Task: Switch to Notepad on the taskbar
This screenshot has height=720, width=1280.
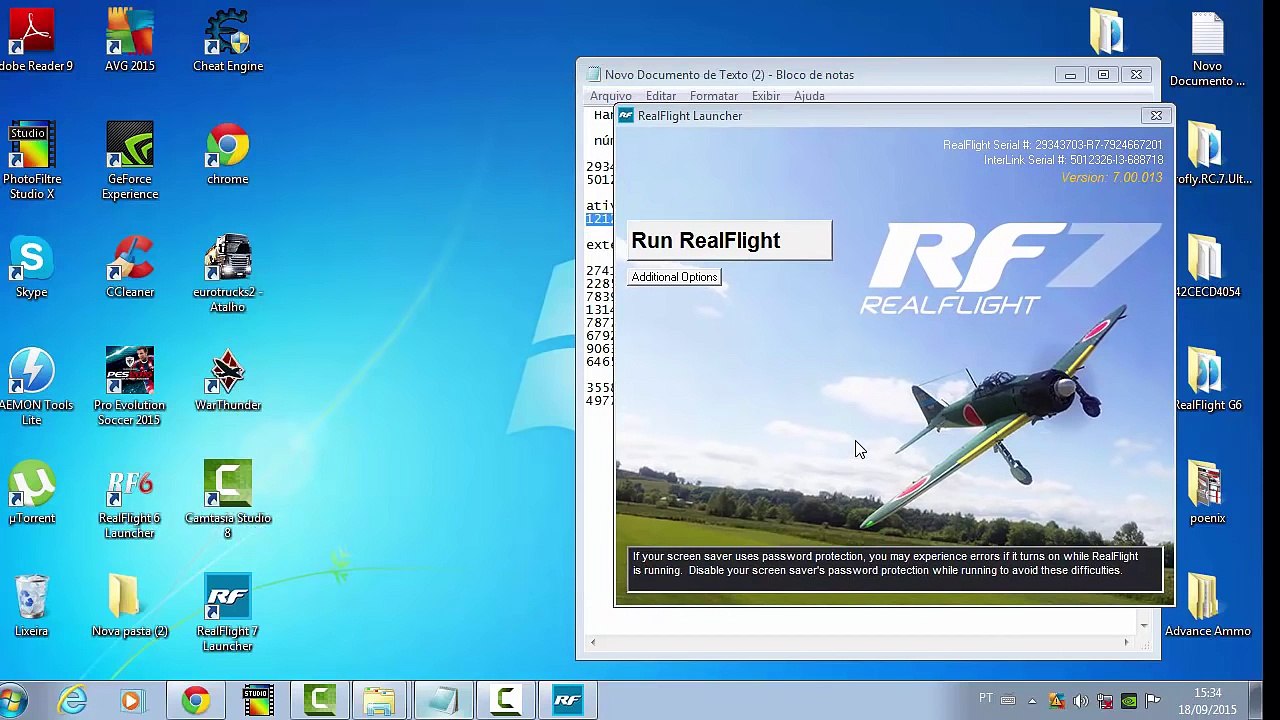Action: point(443,701)
